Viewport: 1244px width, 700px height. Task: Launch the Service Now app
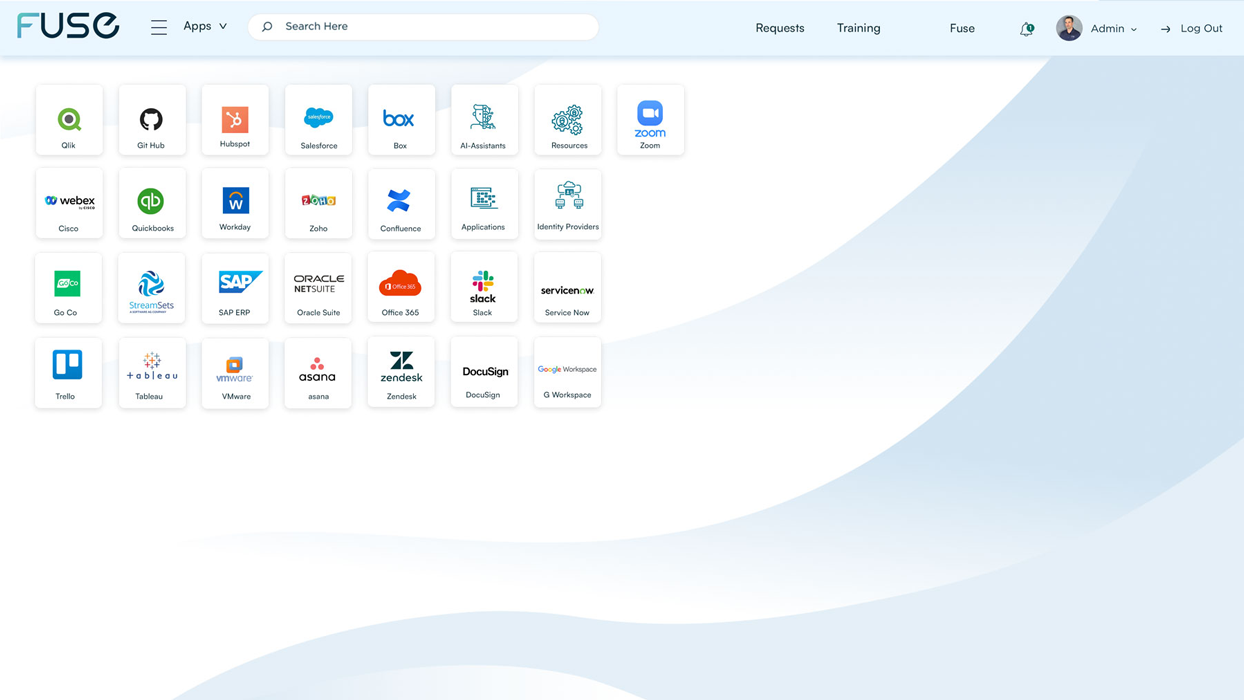click(x=567, y=287)
